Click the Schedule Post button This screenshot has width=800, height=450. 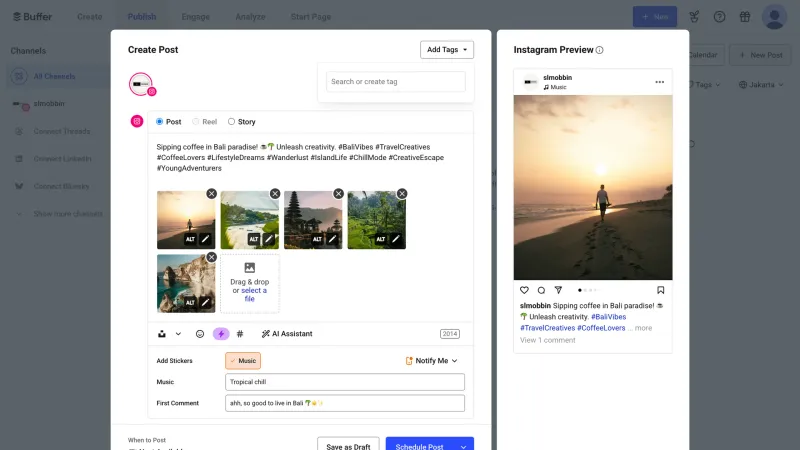click(419, 445)
